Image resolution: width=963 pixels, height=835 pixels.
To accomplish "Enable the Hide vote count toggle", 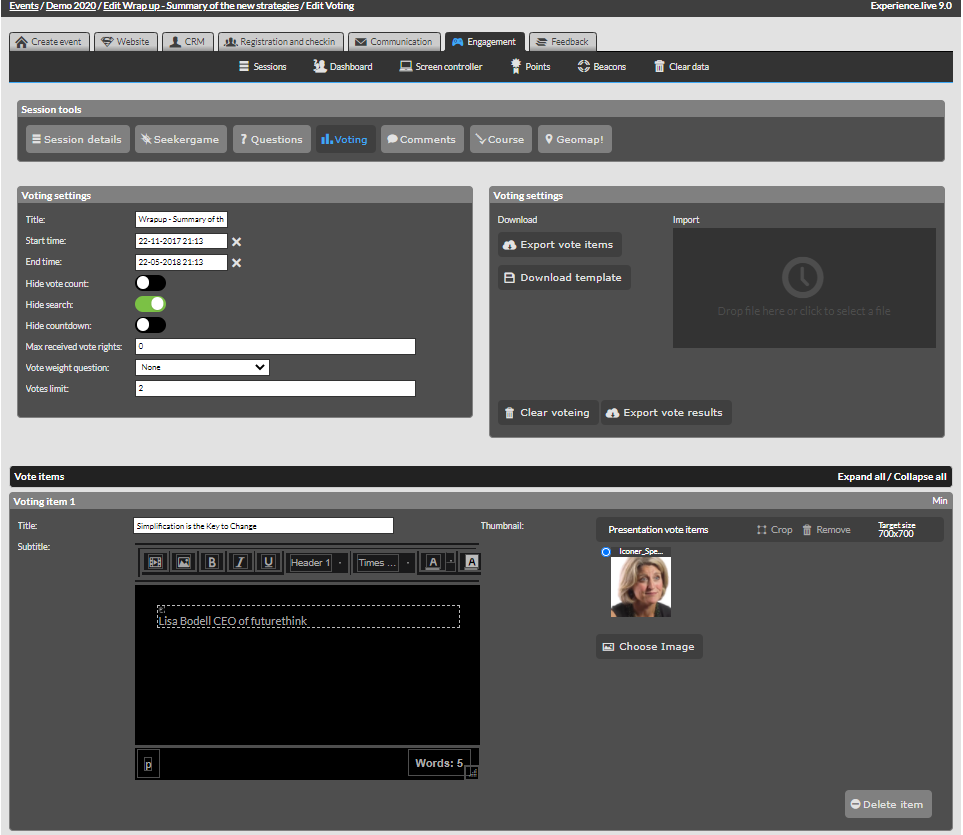I will point(151,283).
